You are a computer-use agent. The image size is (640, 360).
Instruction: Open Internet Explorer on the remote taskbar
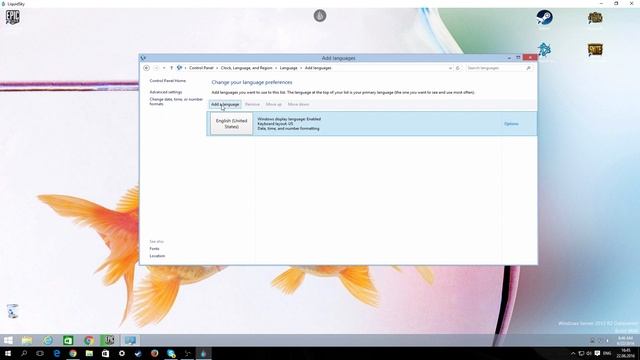48,340
